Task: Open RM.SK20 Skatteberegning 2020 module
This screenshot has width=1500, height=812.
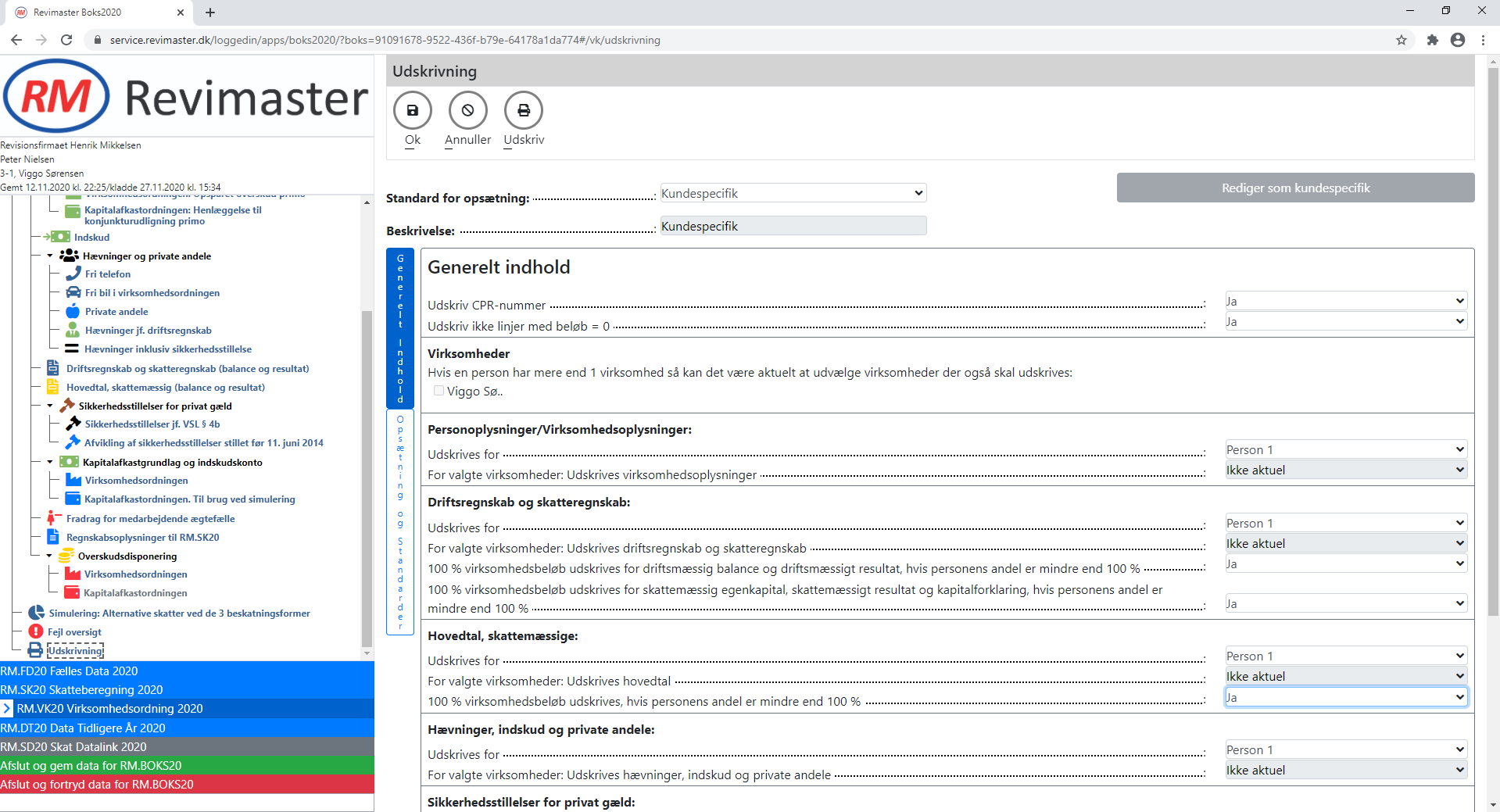Action: (81, 689)
